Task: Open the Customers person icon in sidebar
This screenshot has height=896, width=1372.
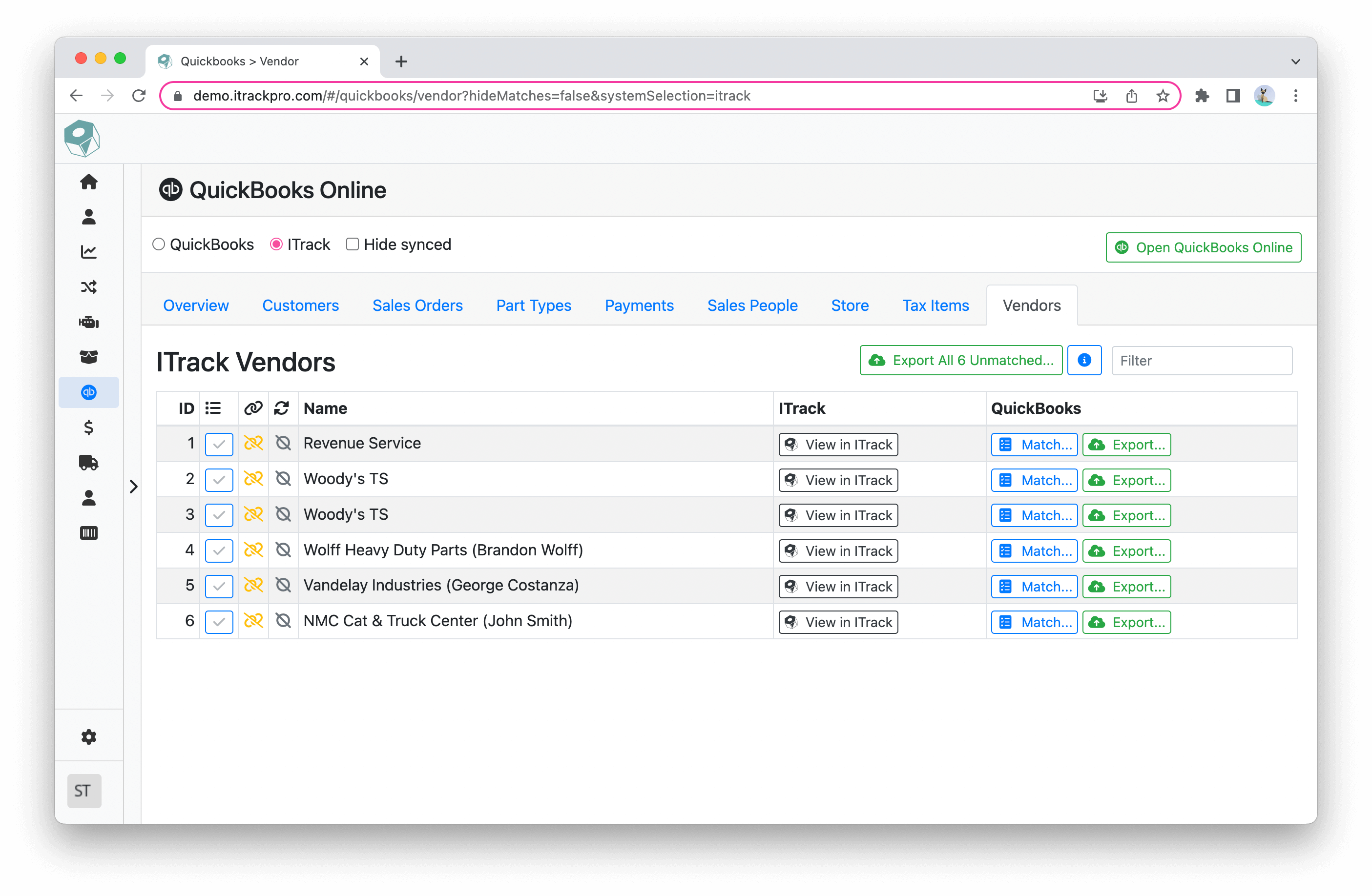Action: coord(89,217)
